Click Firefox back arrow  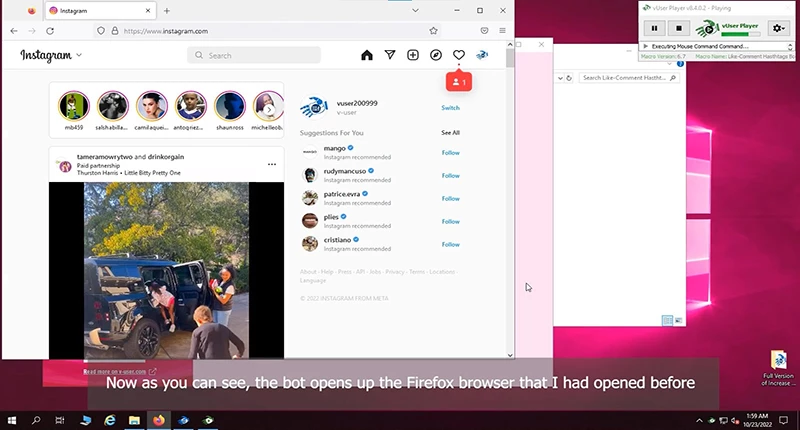coord(14,31)
